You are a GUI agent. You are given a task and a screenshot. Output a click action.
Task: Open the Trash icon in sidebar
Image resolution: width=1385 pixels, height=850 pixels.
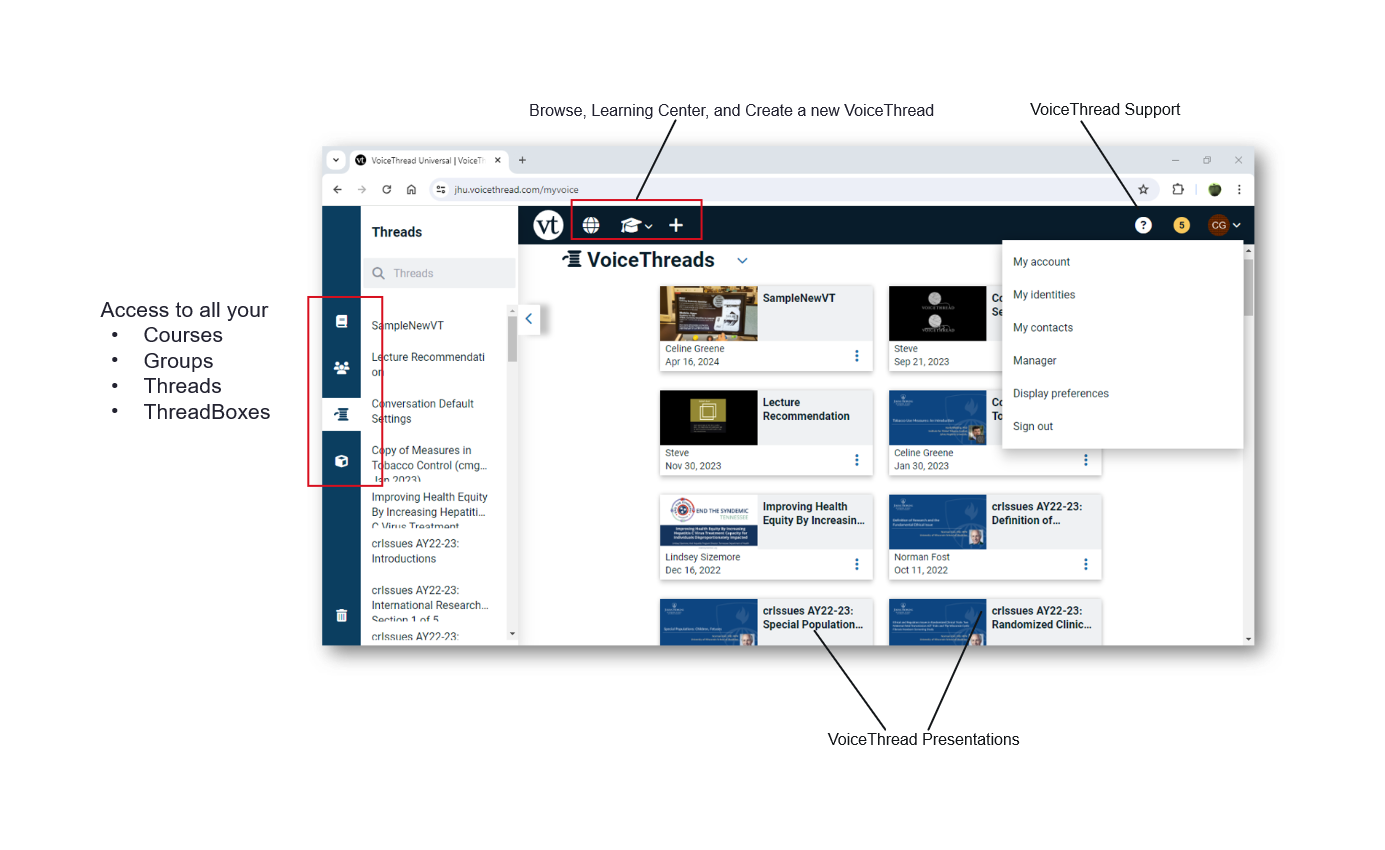click(341, 615)
